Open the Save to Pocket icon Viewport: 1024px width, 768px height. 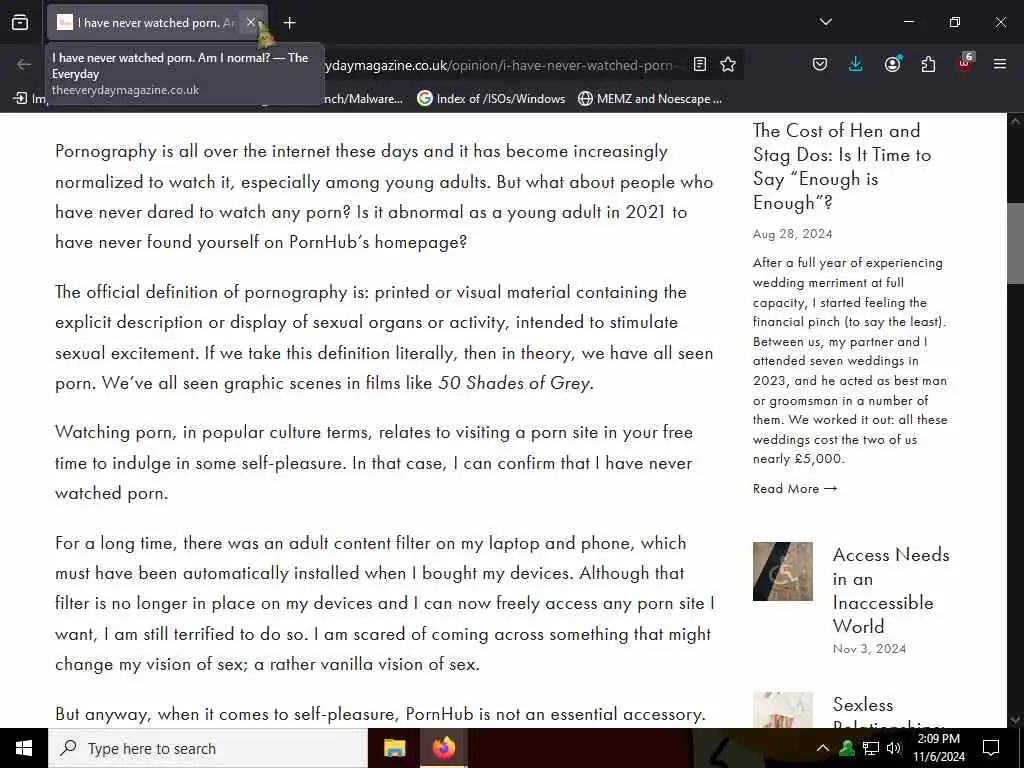820,64
